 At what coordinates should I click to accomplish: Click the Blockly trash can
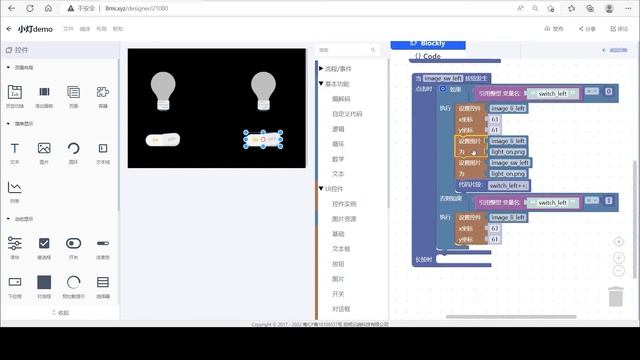coord(616,296)
